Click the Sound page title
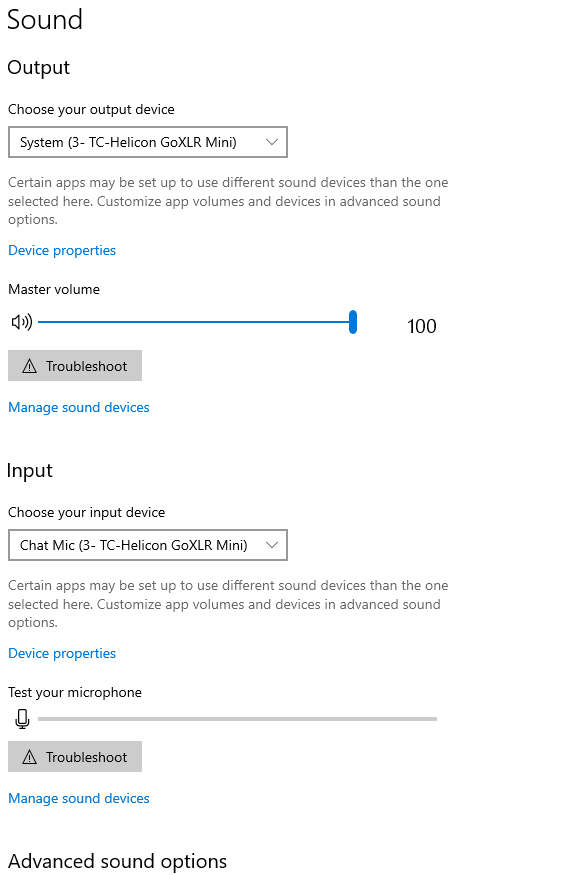The image size is (561, 875). point(45,20)
